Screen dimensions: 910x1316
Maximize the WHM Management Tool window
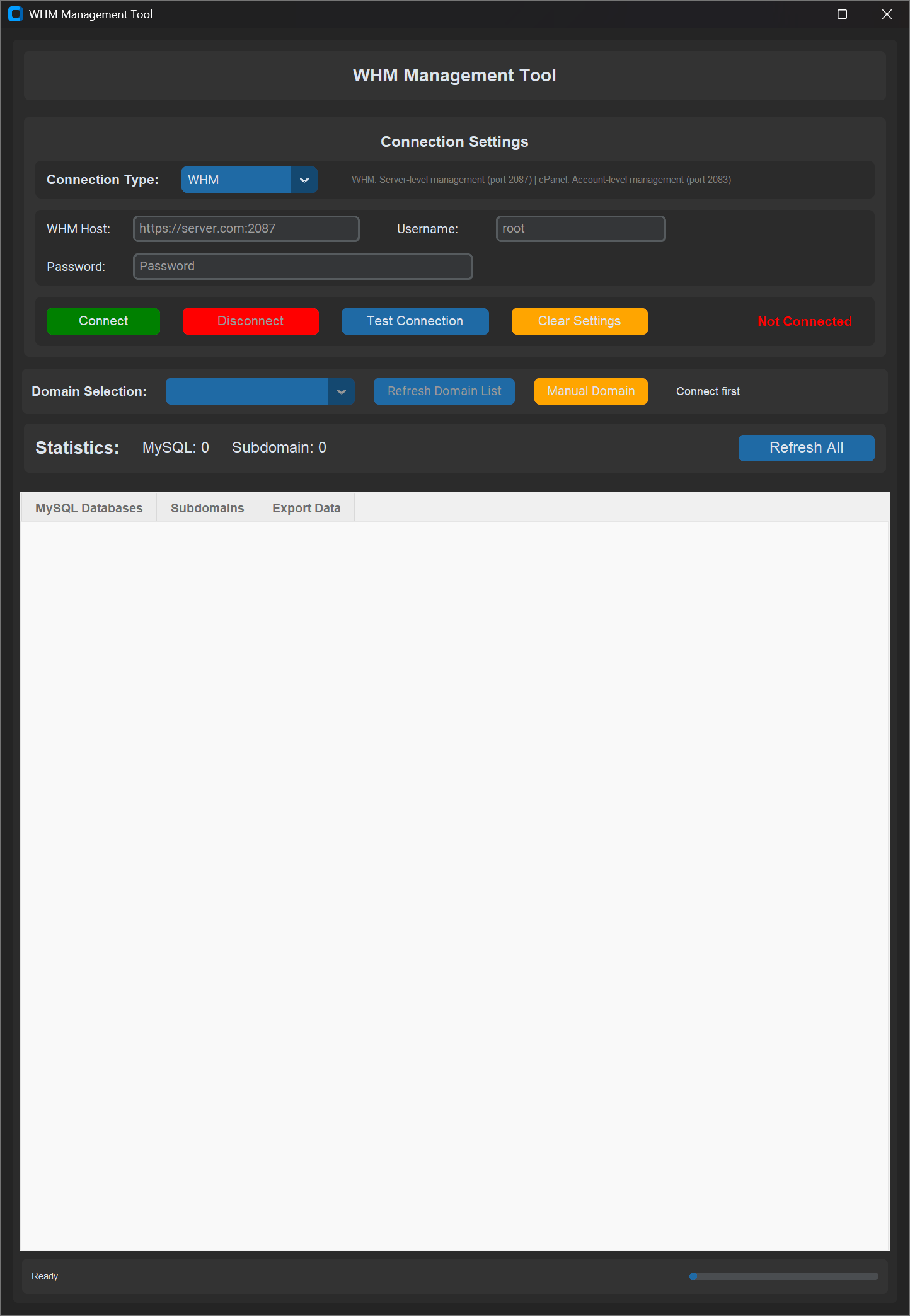click(842, 14)
